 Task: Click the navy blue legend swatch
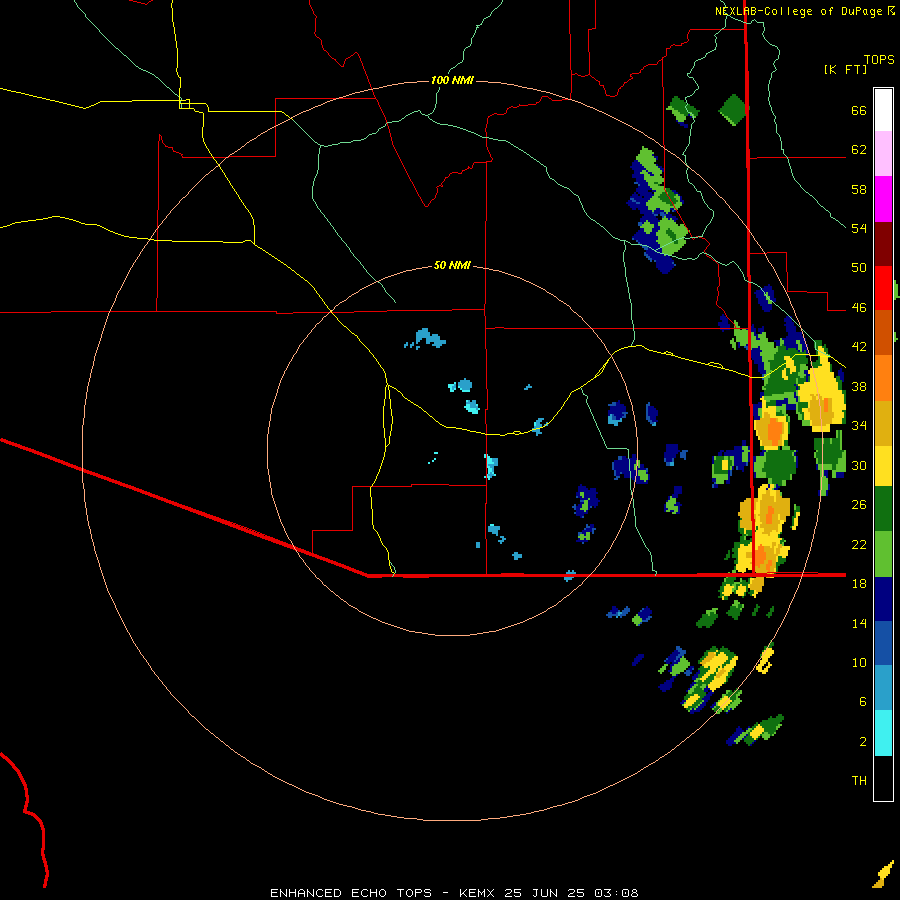point(883,599)
